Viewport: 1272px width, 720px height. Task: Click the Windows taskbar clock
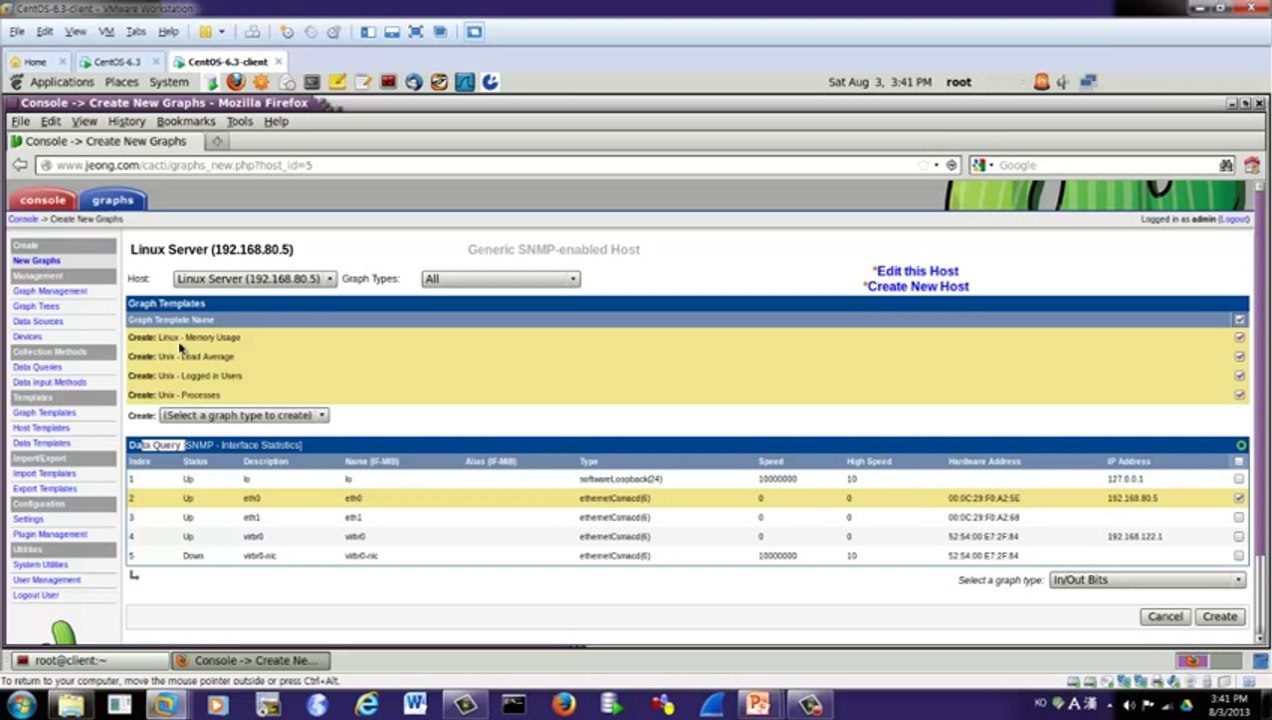1228,705
